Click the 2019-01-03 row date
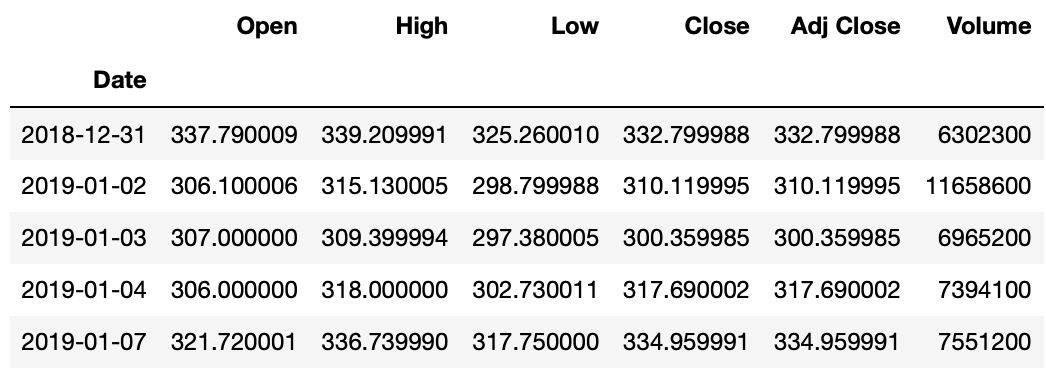 83,237
